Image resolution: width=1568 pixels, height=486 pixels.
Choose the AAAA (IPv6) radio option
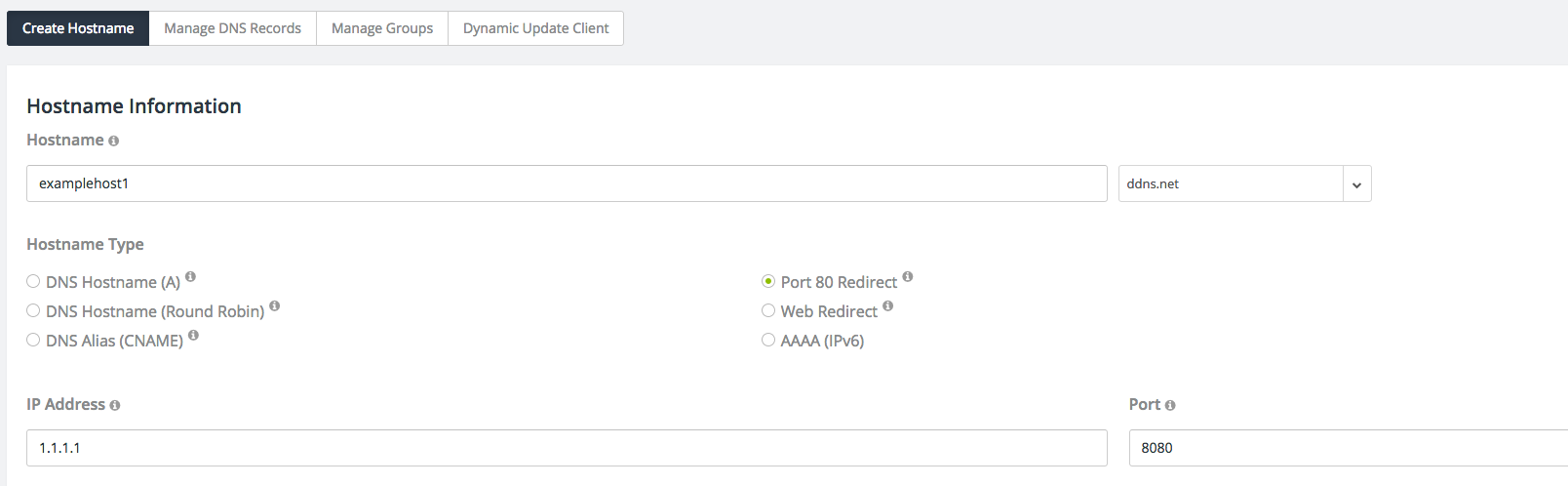pos(768,340)
